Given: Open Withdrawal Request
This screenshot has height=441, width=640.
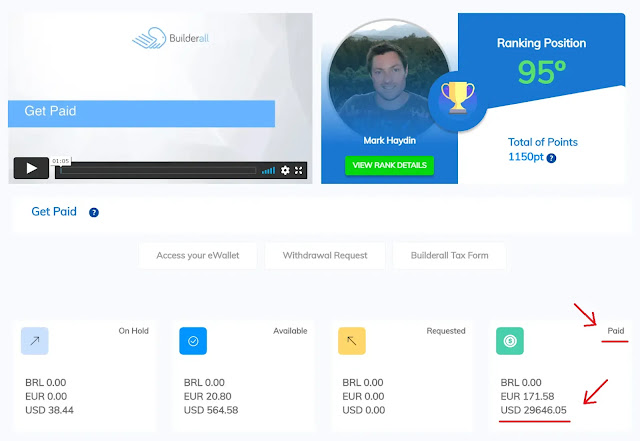Looking at the screenshot, I should [x=325, y=256].
